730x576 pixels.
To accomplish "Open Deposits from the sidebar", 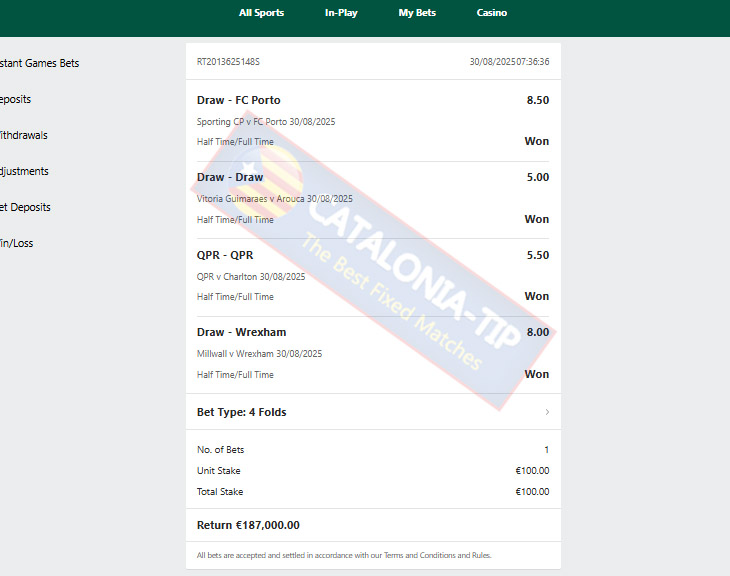I will [x=15, y=99].
